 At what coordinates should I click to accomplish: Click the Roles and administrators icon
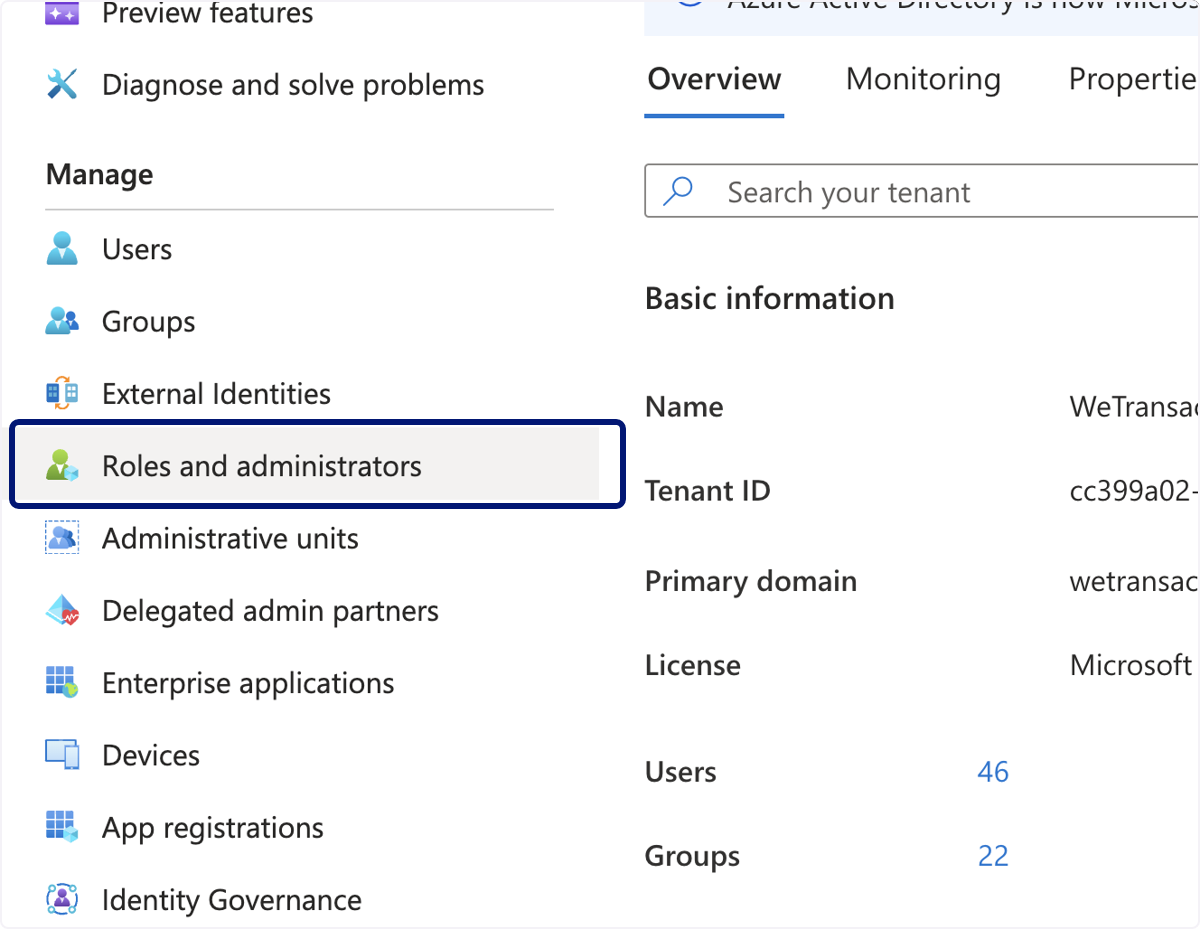pos(62,466)
